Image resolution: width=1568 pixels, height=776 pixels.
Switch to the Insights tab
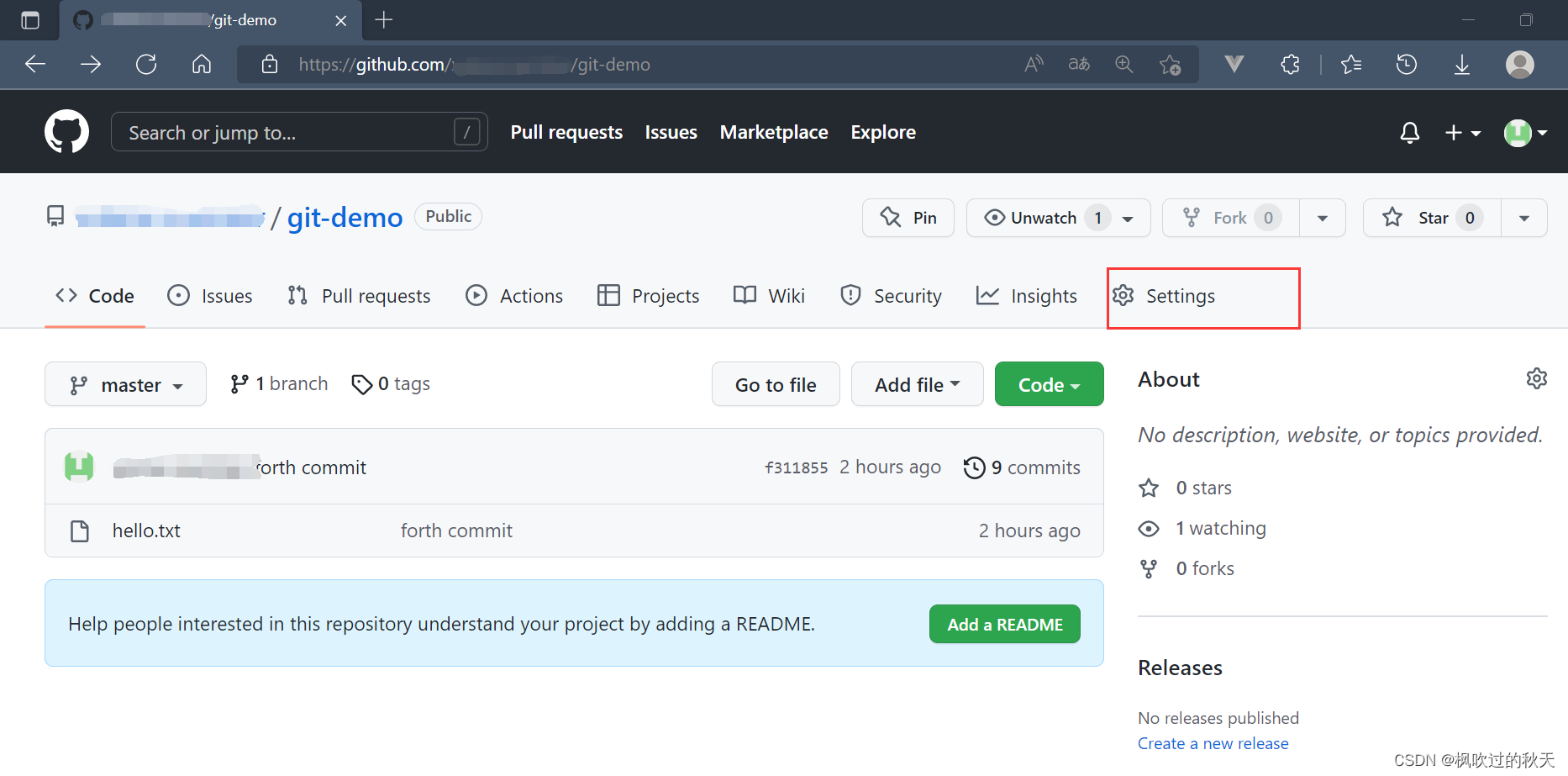[1026, 296]
